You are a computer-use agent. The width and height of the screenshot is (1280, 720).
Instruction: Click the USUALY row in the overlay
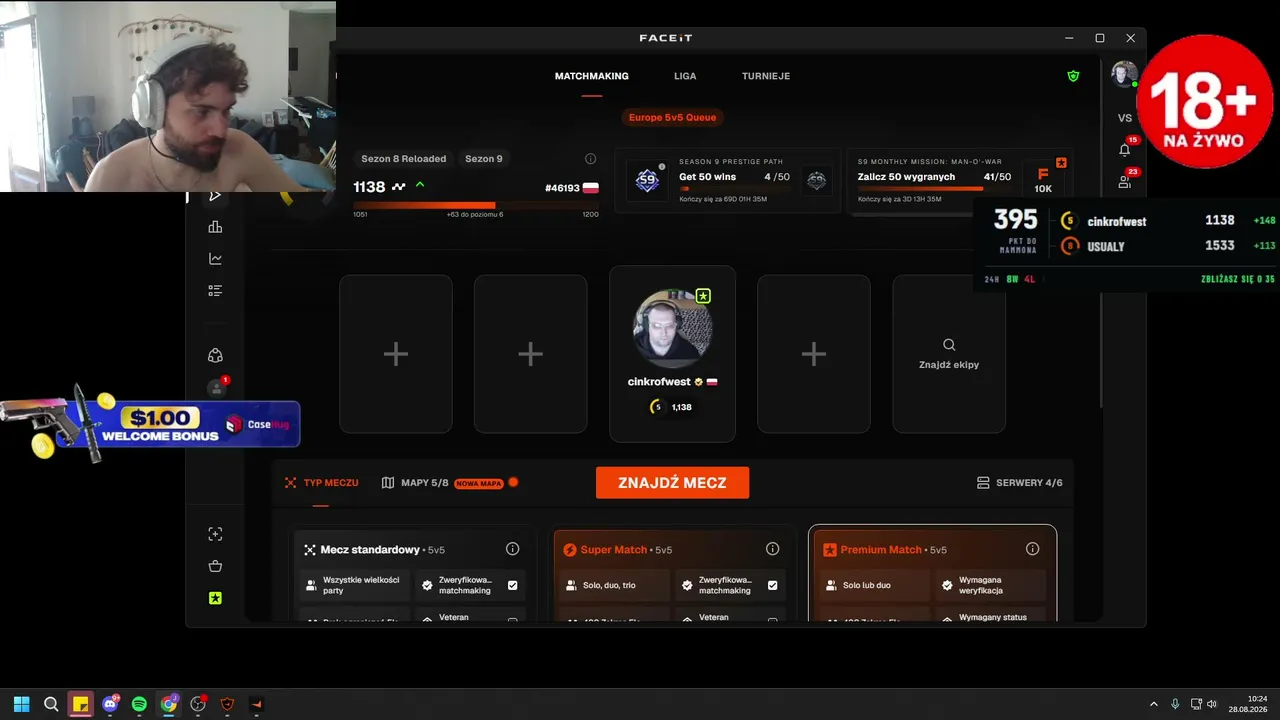(1167, 246)
